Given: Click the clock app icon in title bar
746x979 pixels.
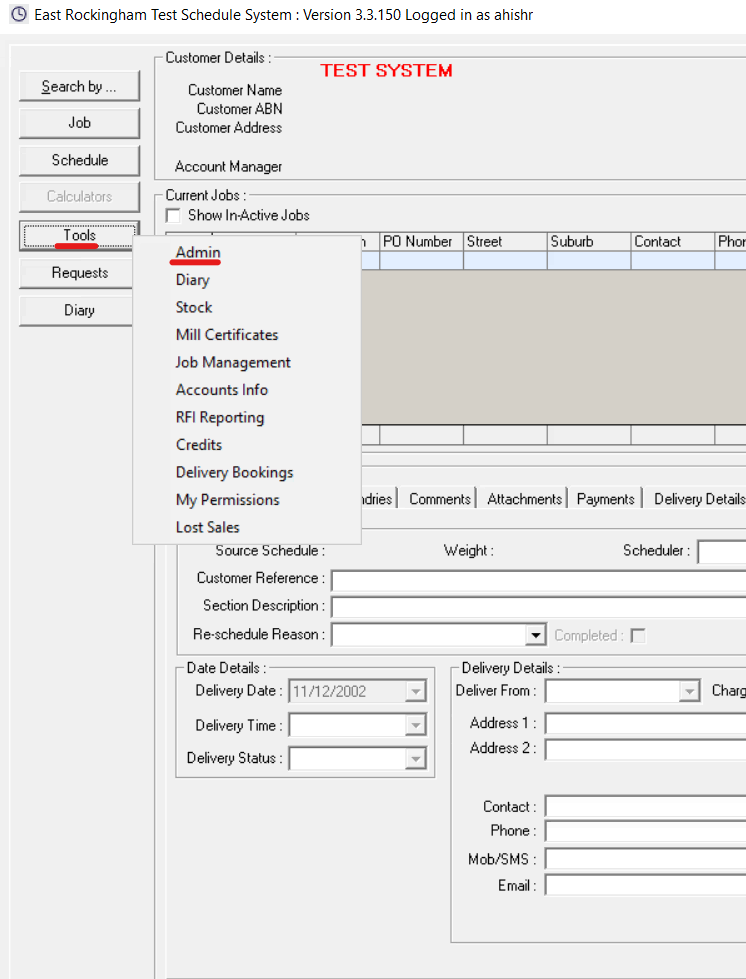Looking at the screenshot, I should pos(19,14).
